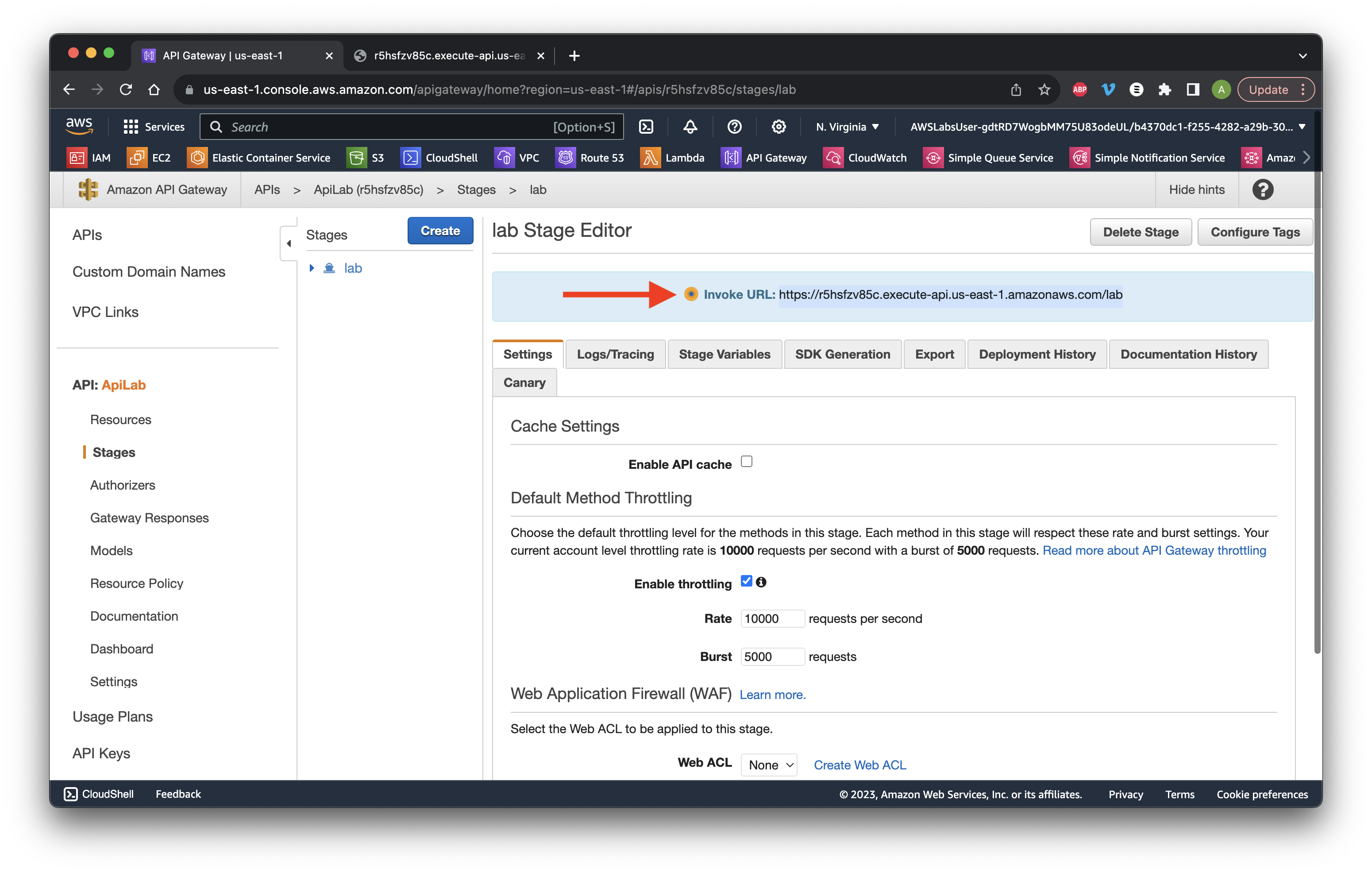
Task: Open the Chrome three-dot menu
Action: [1303, 89]
